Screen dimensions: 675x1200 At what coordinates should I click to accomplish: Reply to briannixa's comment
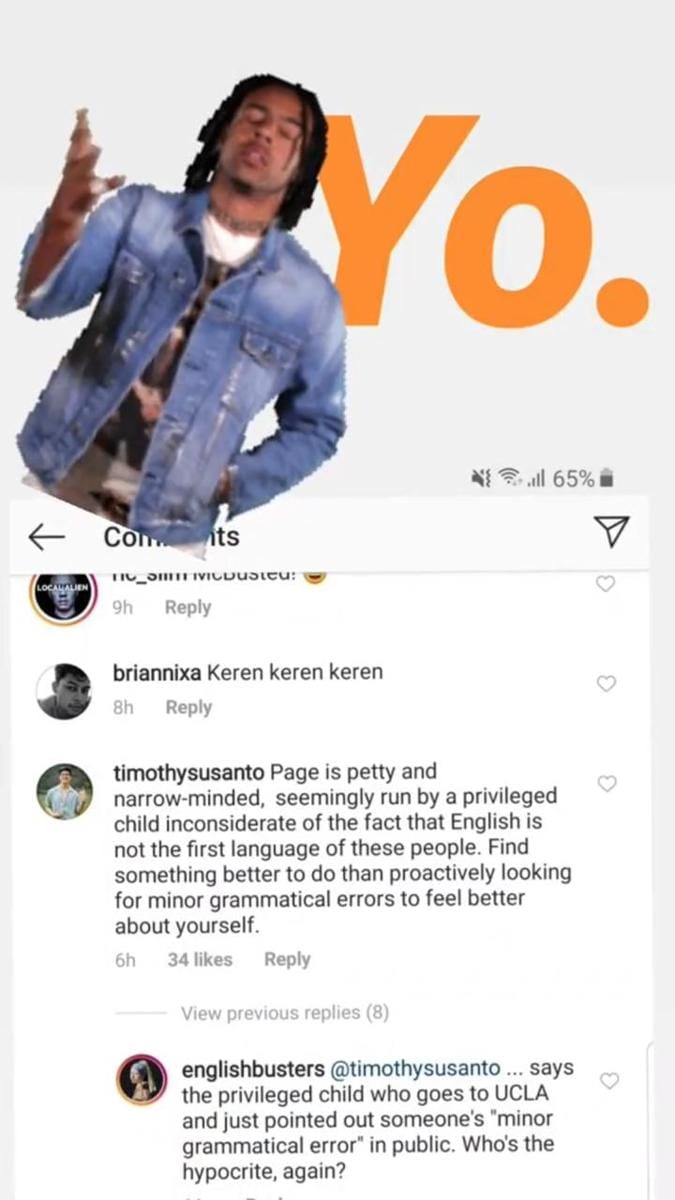pos(189,707)
